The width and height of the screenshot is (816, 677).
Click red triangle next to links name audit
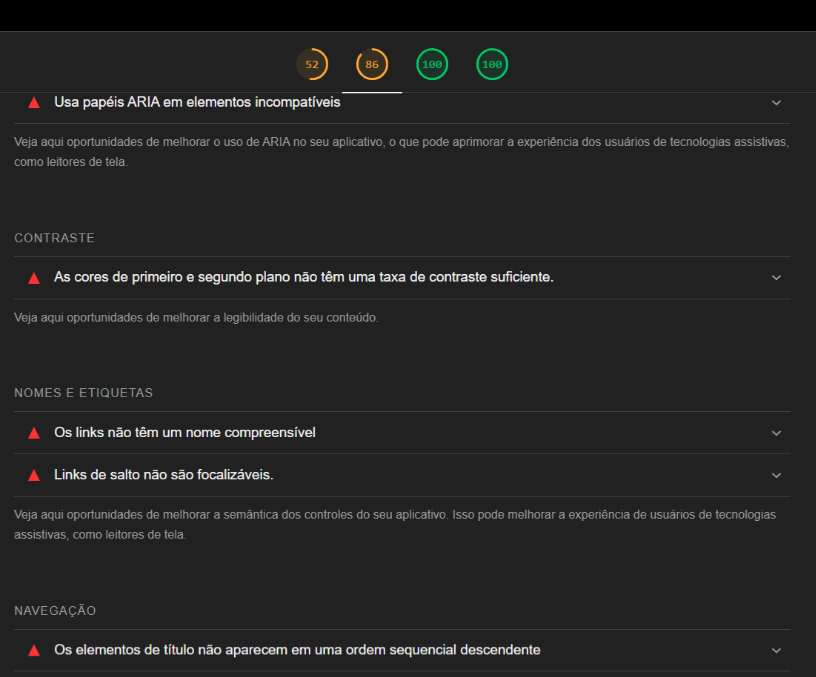pos(34,433)
